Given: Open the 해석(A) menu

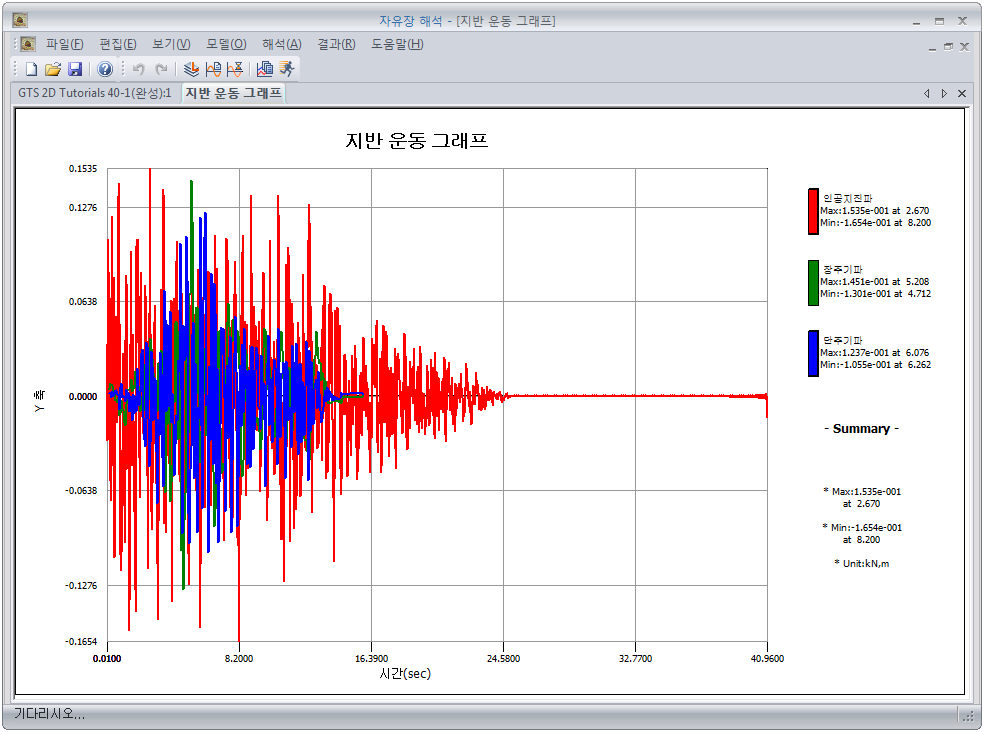Looking at the screenshot, I should click(282, 44).
